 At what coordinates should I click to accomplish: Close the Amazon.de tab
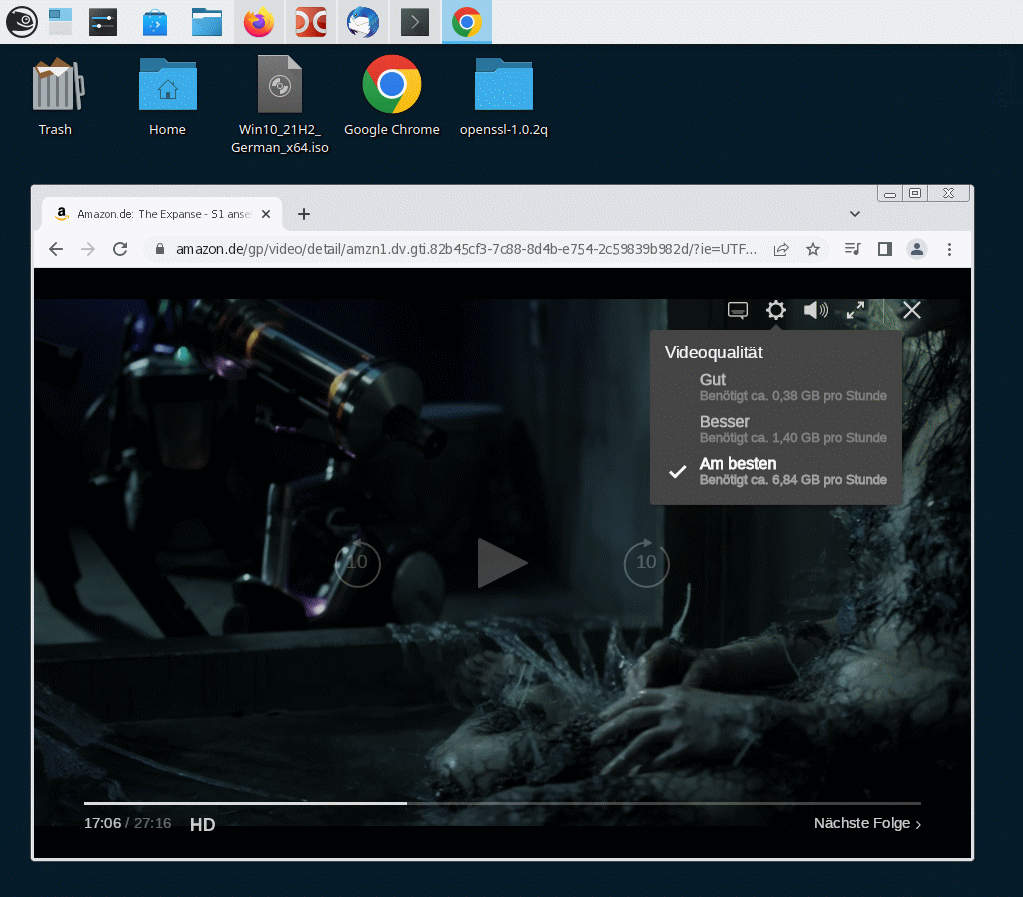[x=266, y=214]
